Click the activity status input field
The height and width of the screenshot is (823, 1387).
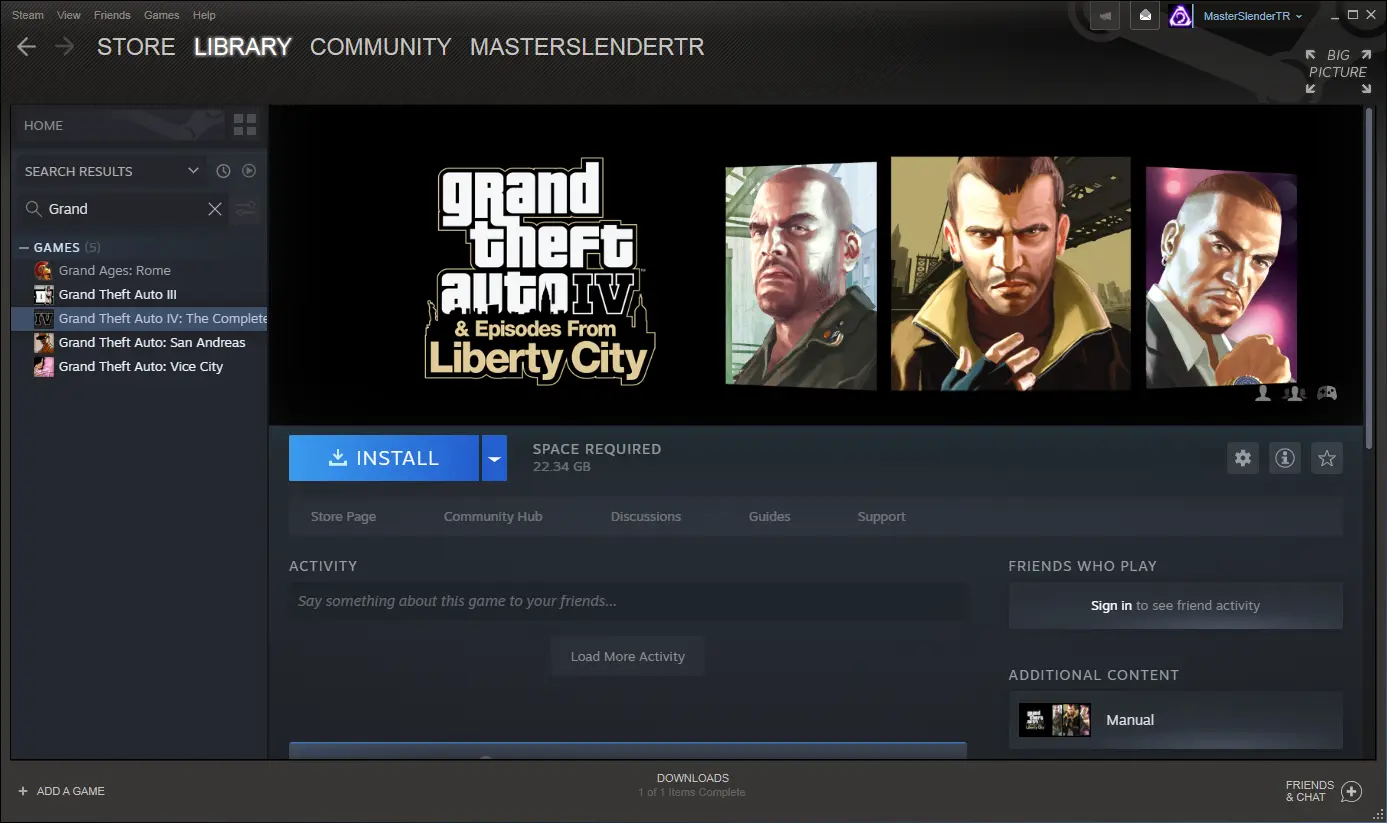[628, 601]
